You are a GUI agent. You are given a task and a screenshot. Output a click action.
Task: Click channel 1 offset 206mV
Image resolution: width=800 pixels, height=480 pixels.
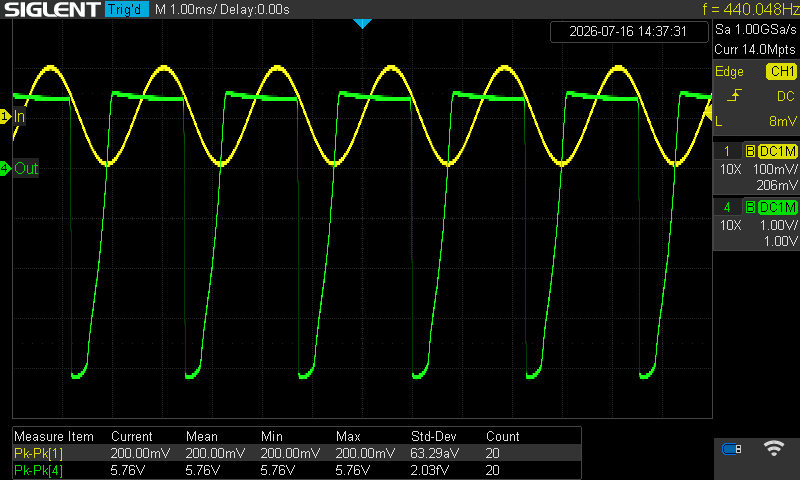777,185
